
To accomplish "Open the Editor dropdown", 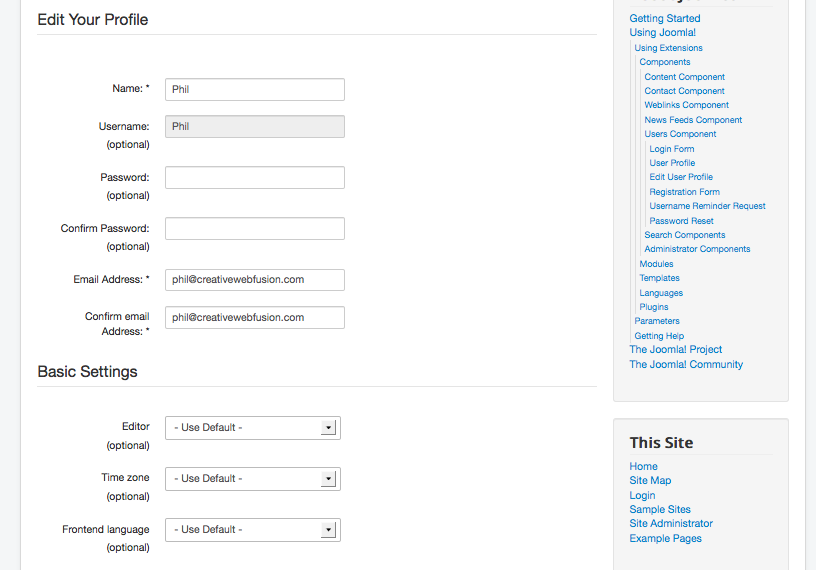I will point(253,428).
